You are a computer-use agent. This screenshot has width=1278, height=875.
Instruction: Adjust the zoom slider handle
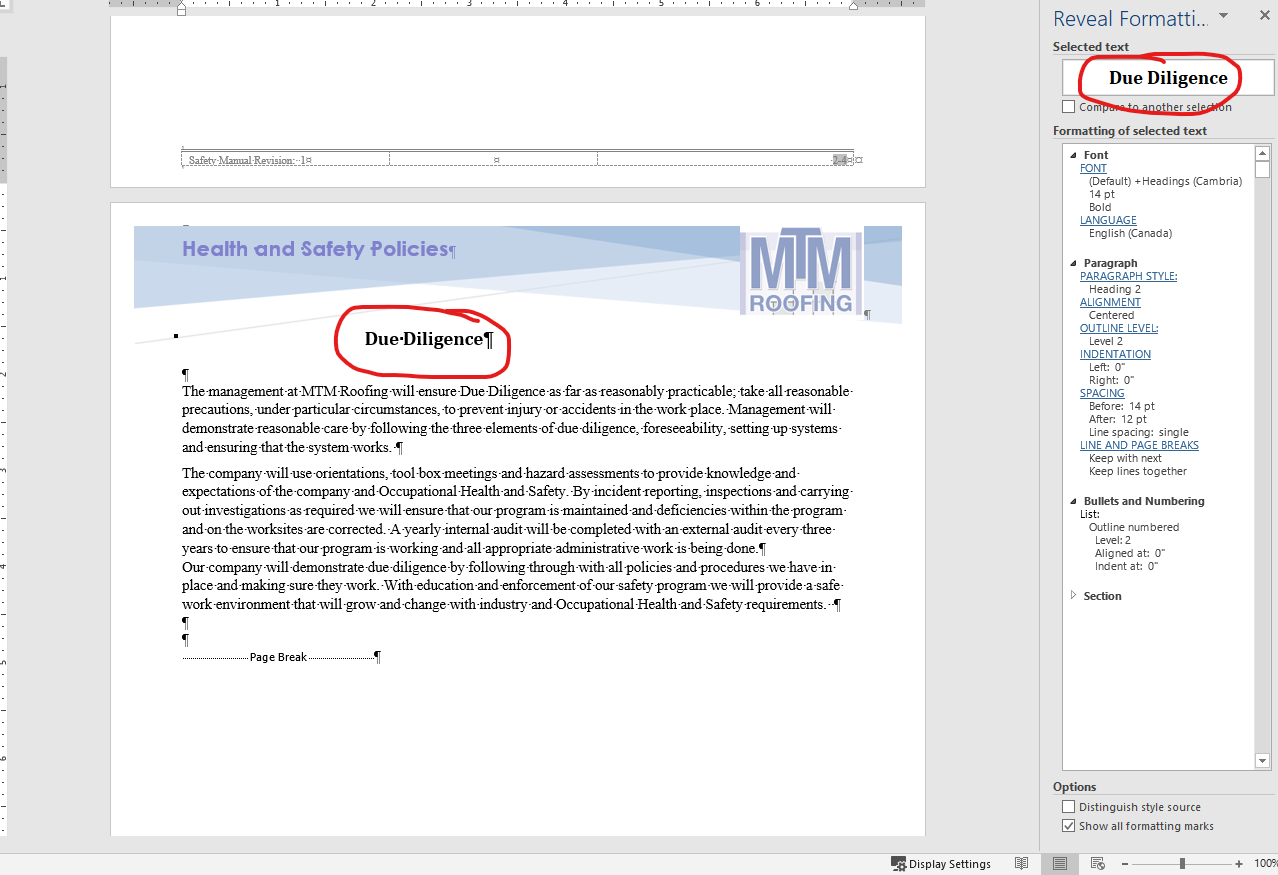pyautogui.click(x=1182, y=864)
